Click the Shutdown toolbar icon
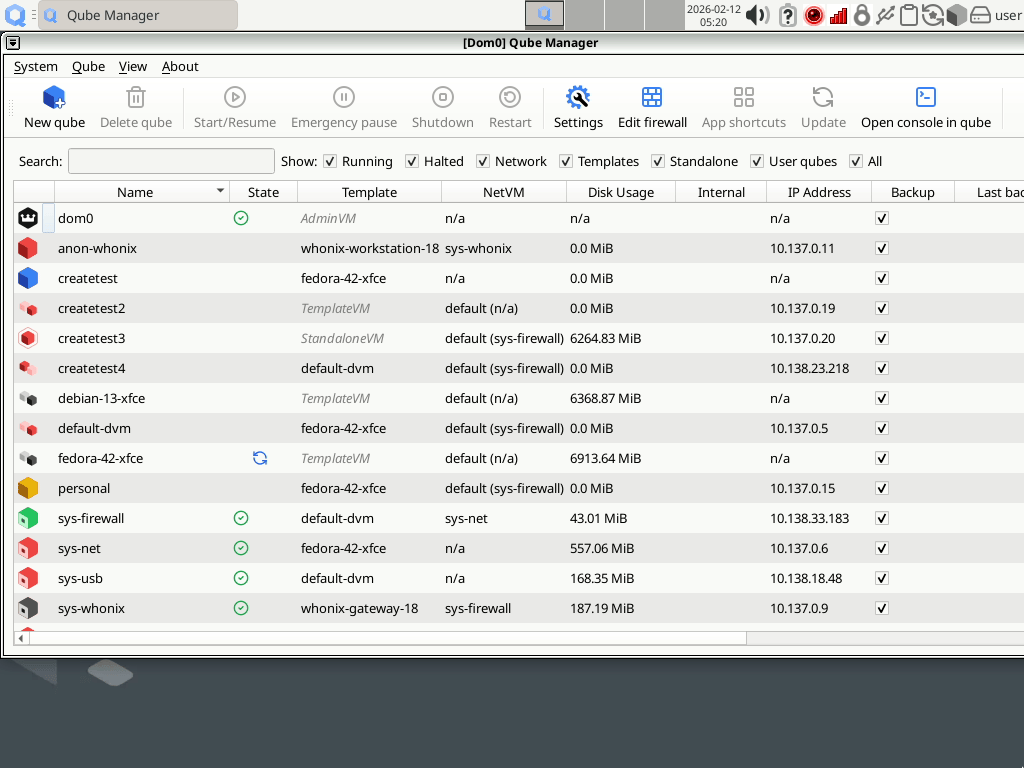The height and width of the screenshot is (768, 1024). coord(443,97)
